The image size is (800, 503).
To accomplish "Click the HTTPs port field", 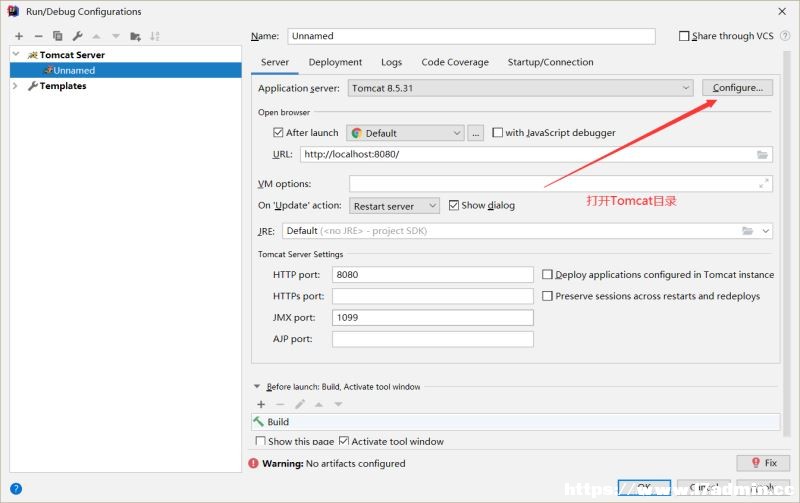I will 433,296.
